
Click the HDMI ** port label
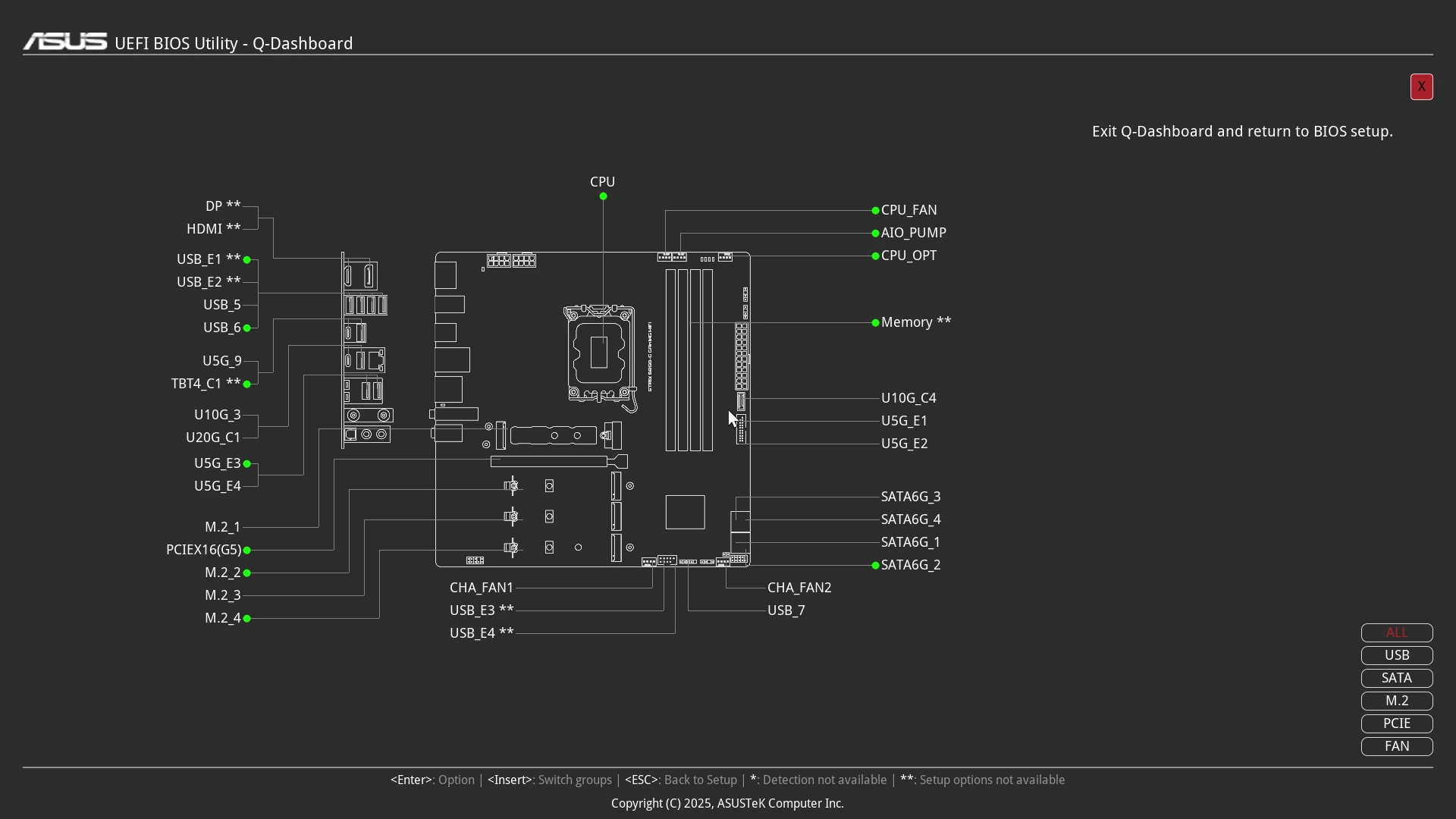click(x=214, y=229)
